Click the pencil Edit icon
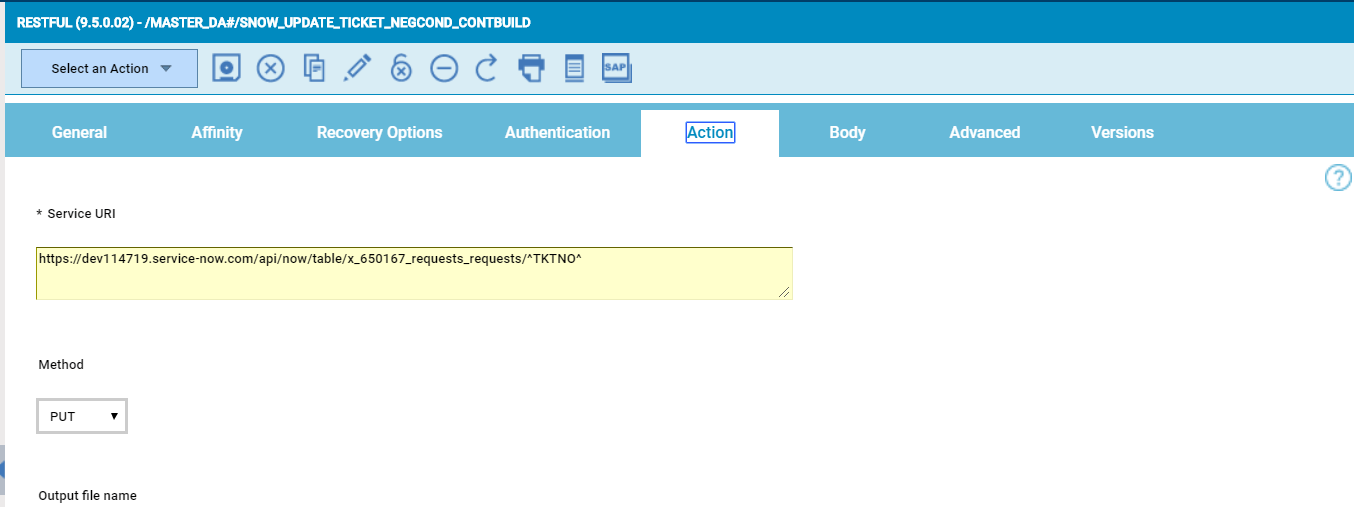Viewport: 1354px width, 507px height. [x=357, y=68]
